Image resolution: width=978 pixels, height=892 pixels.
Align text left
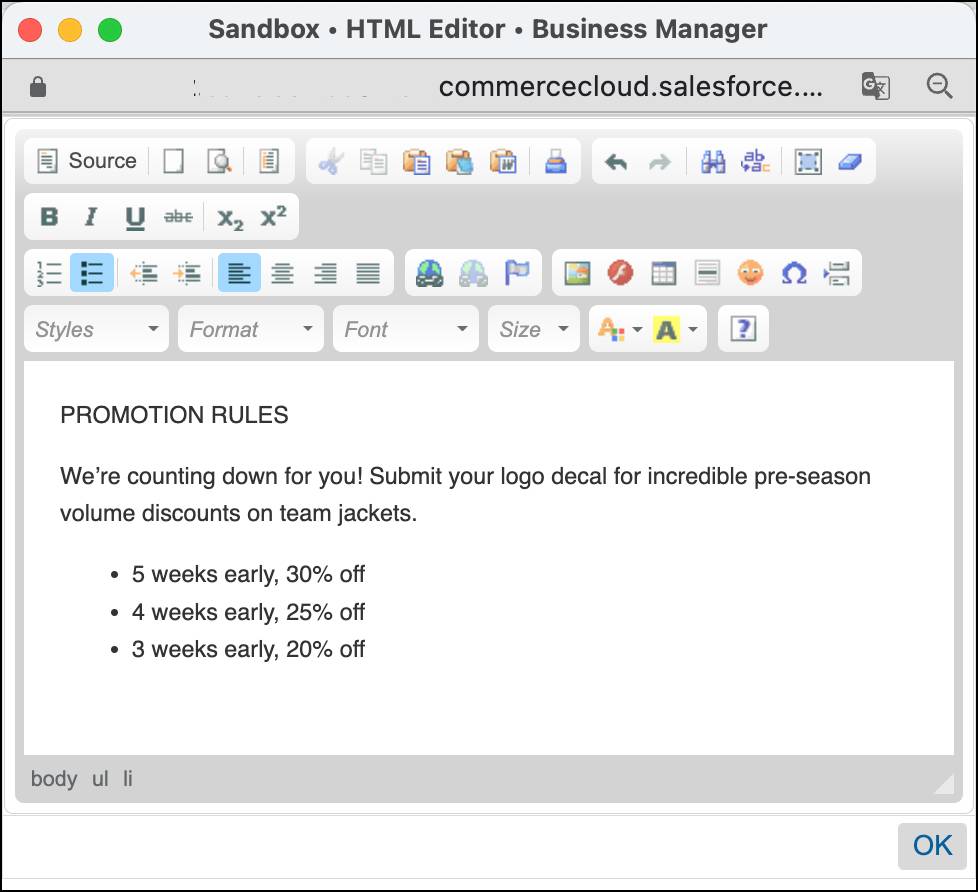[x=239, y=273]
